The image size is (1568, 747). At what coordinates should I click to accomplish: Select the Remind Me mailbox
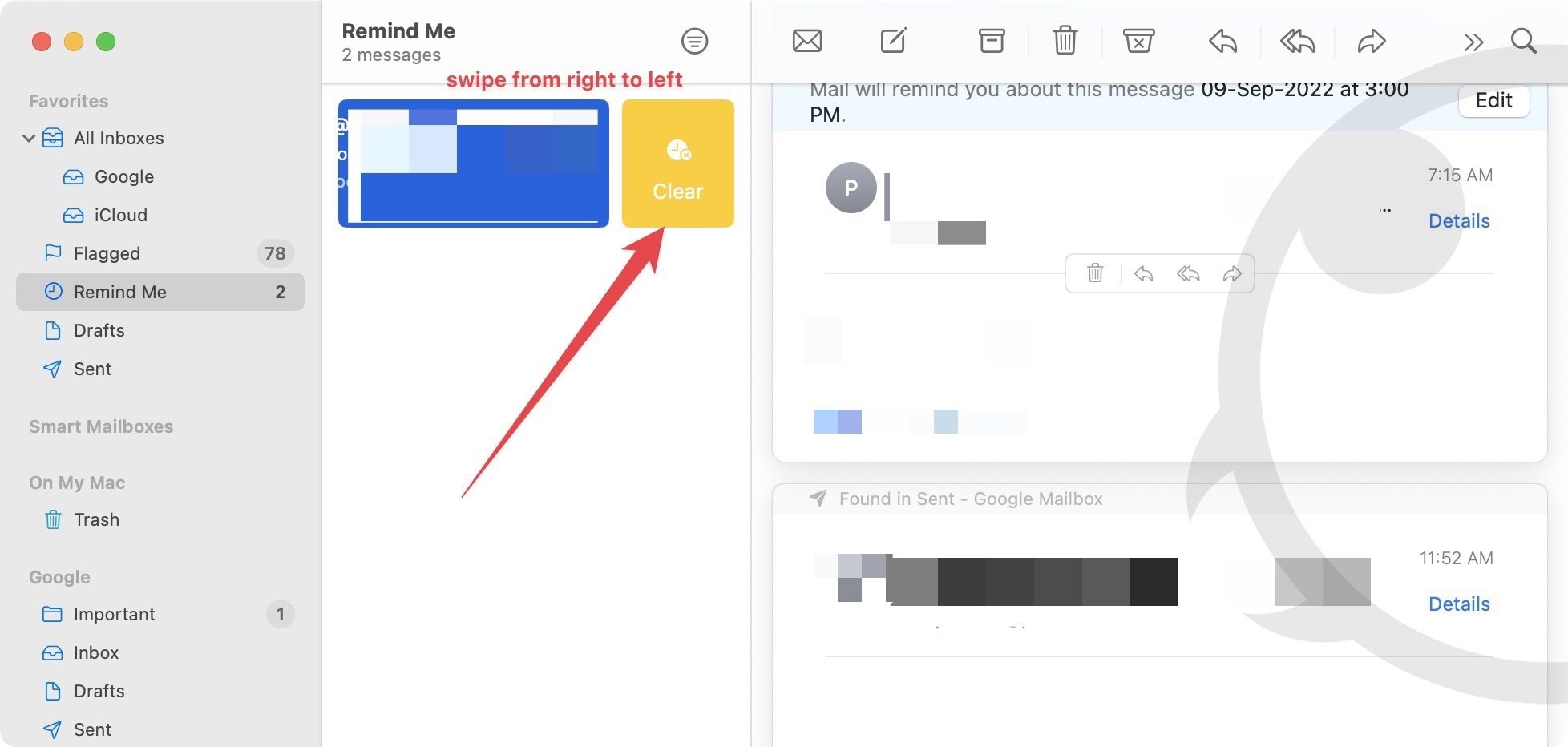tap(119, 292)
